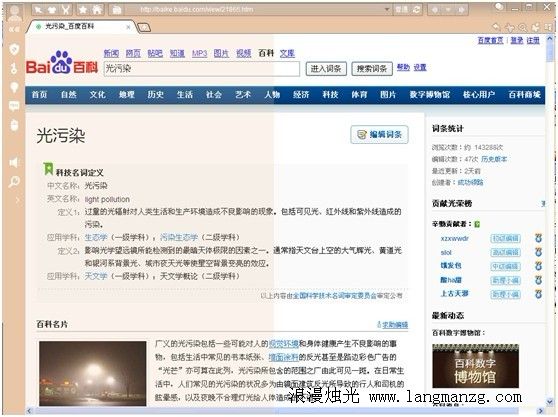Viewport: 558px width, 417px height.
Task: Collapse sidebar using the double-arrow under avatar
Action: point(14,29)
